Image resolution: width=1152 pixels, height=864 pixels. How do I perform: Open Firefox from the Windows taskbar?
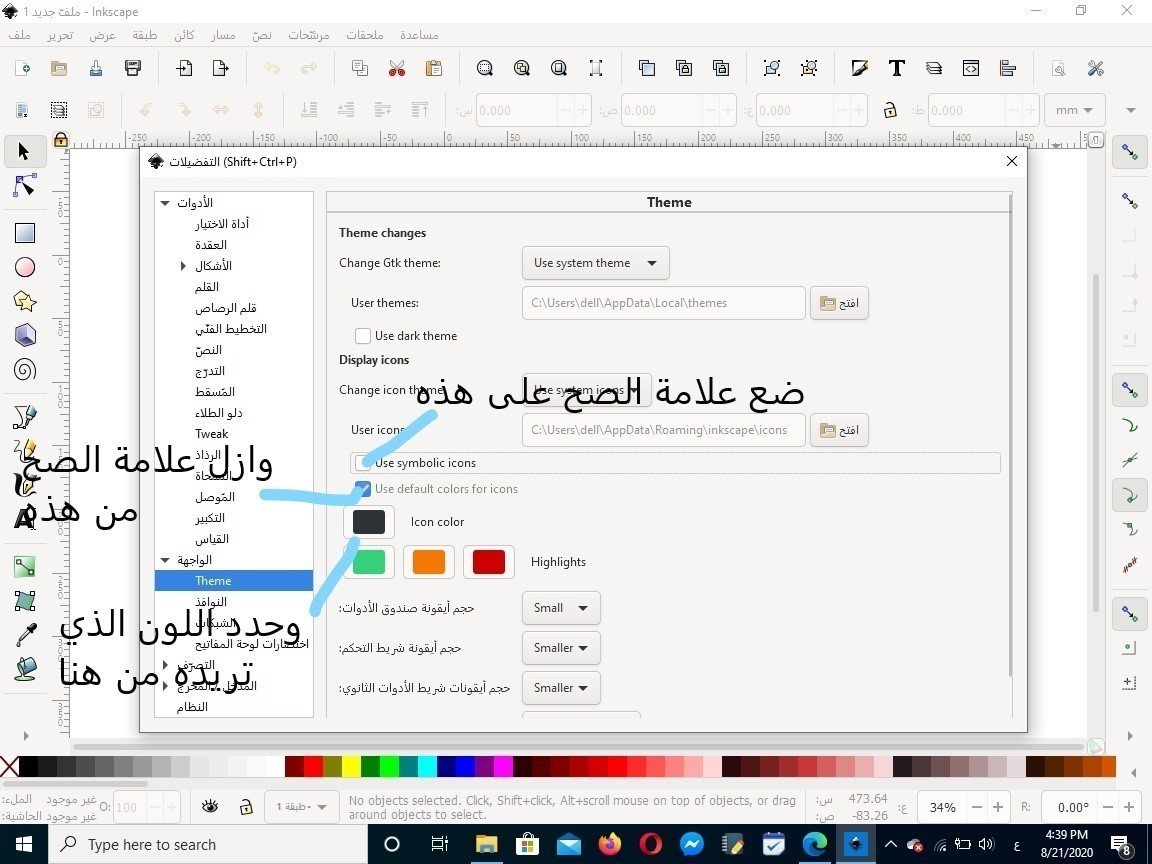coord(609,845)
